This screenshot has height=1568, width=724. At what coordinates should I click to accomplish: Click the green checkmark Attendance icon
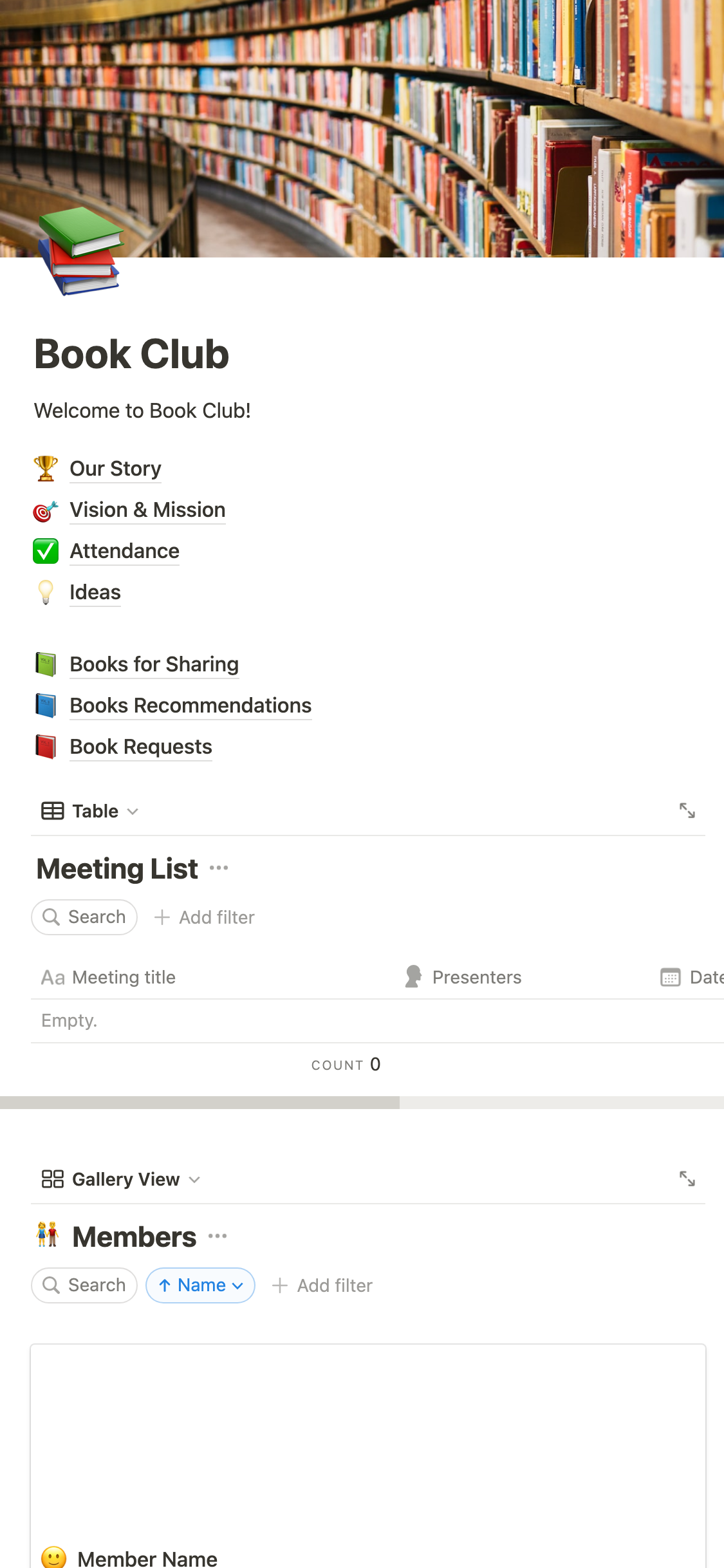pos(46,551)
